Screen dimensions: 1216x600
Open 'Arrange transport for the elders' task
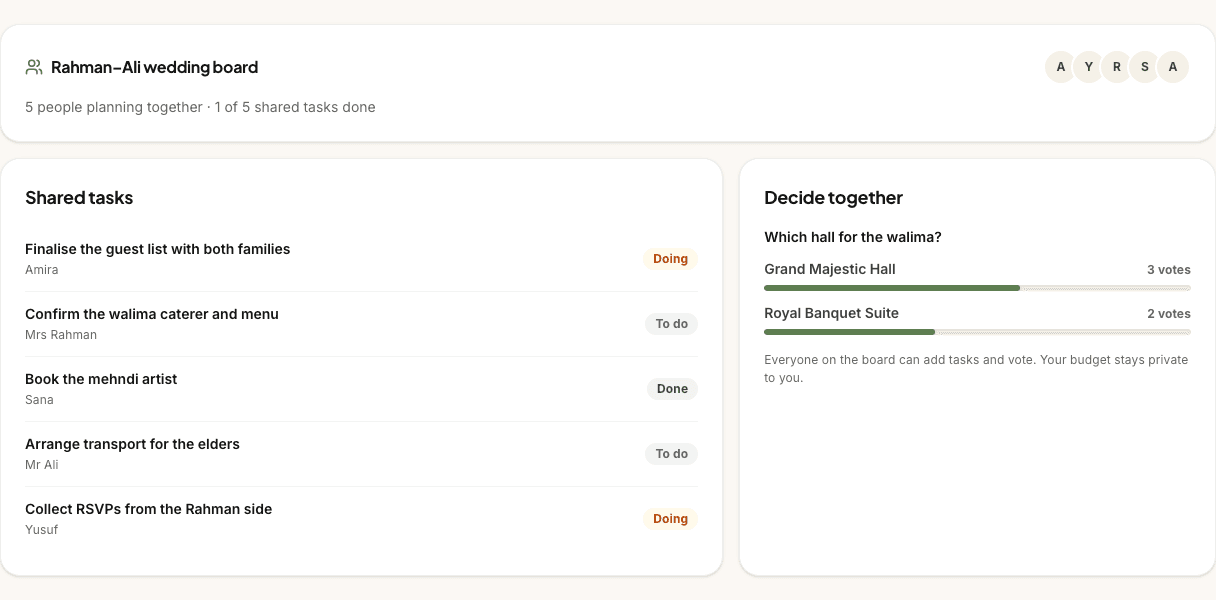(132, 444)
